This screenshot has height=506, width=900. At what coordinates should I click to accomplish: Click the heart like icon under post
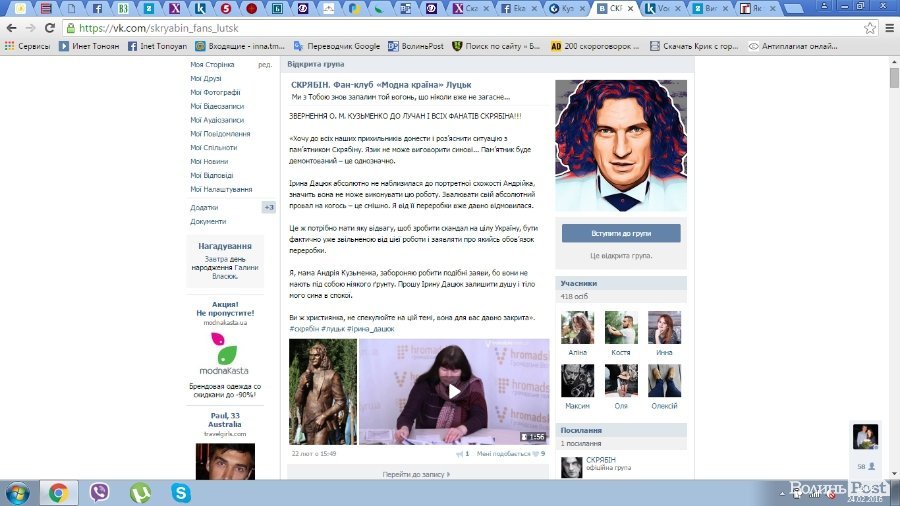pos(535,454)
